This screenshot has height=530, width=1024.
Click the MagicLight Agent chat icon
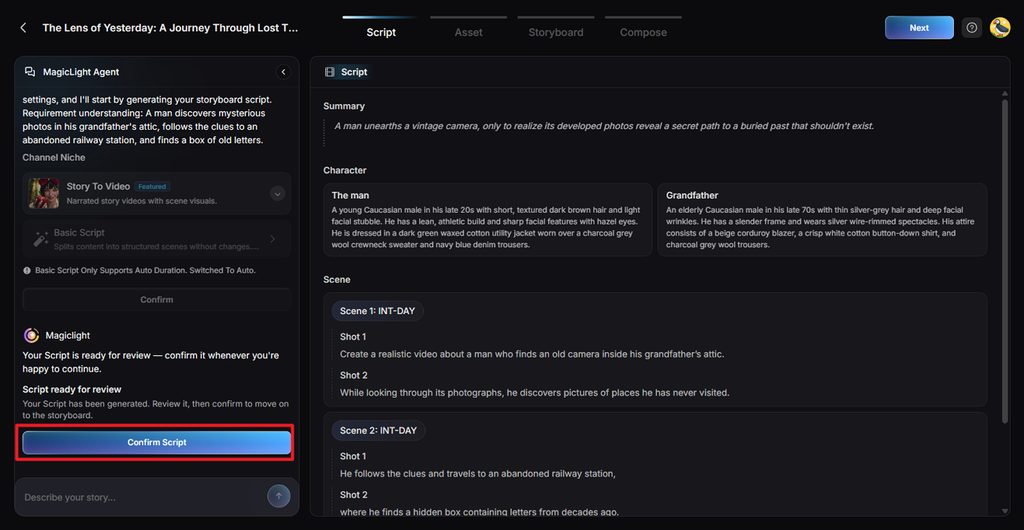30,72
